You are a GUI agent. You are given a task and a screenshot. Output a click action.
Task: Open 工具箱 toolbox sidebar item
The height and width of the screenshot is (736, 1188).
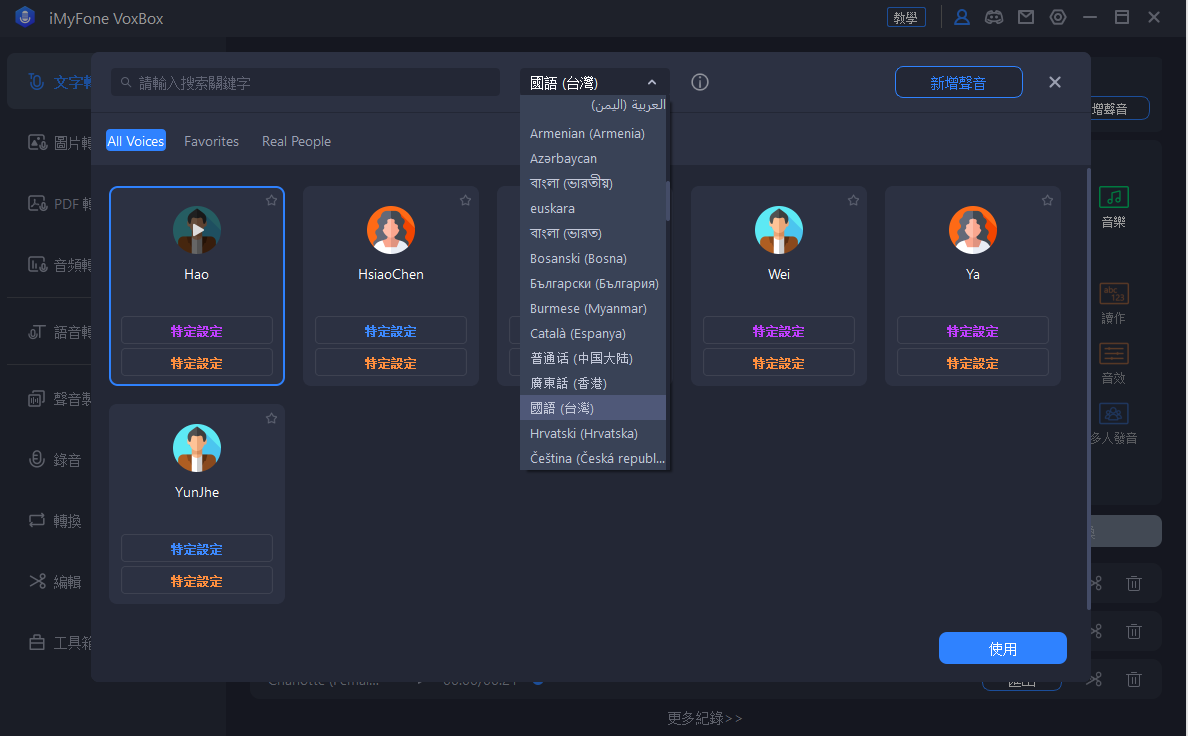pos(59,643)
